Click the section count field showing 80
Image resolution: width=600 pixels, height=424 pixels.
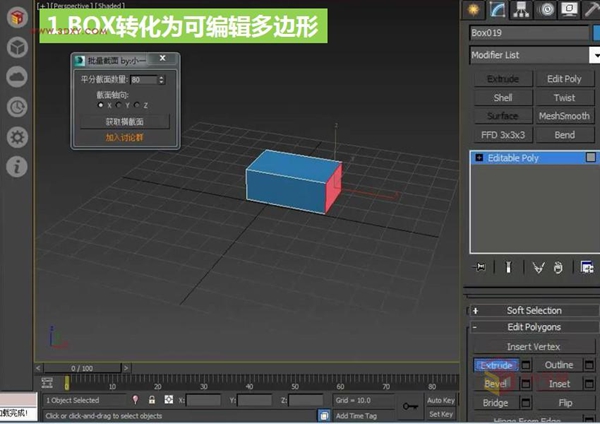(x=143, y=80)
